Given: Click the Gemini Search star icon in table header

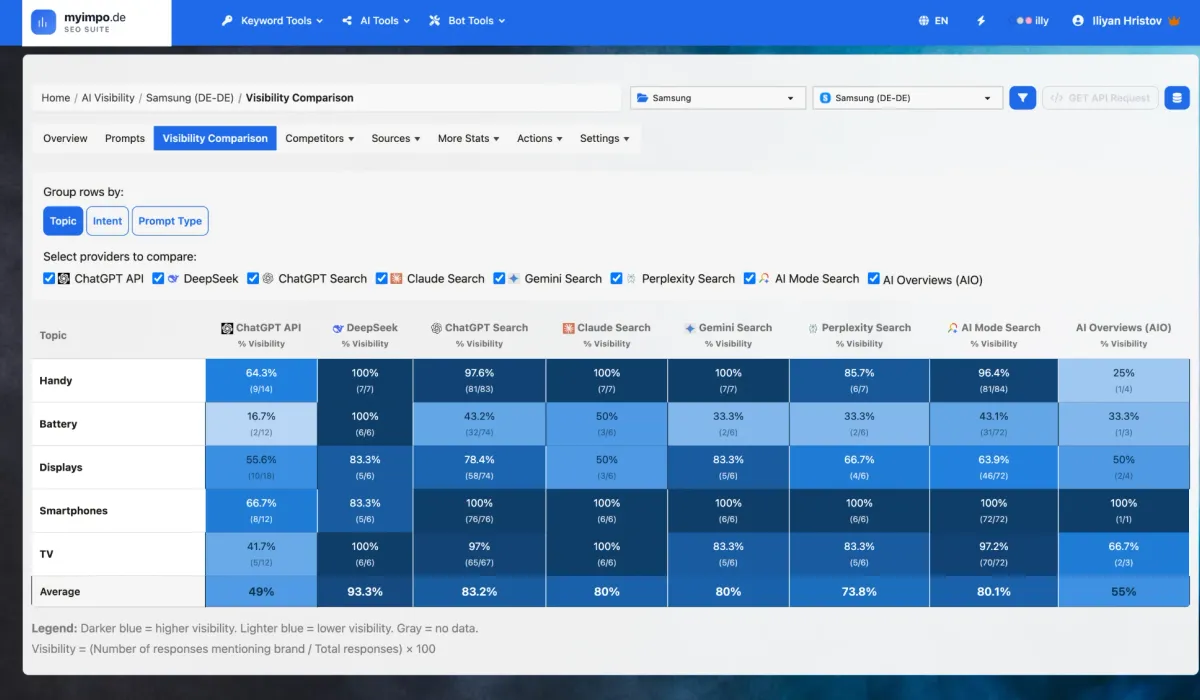Looking at the screenshot, I should click(x=690, y=327).
